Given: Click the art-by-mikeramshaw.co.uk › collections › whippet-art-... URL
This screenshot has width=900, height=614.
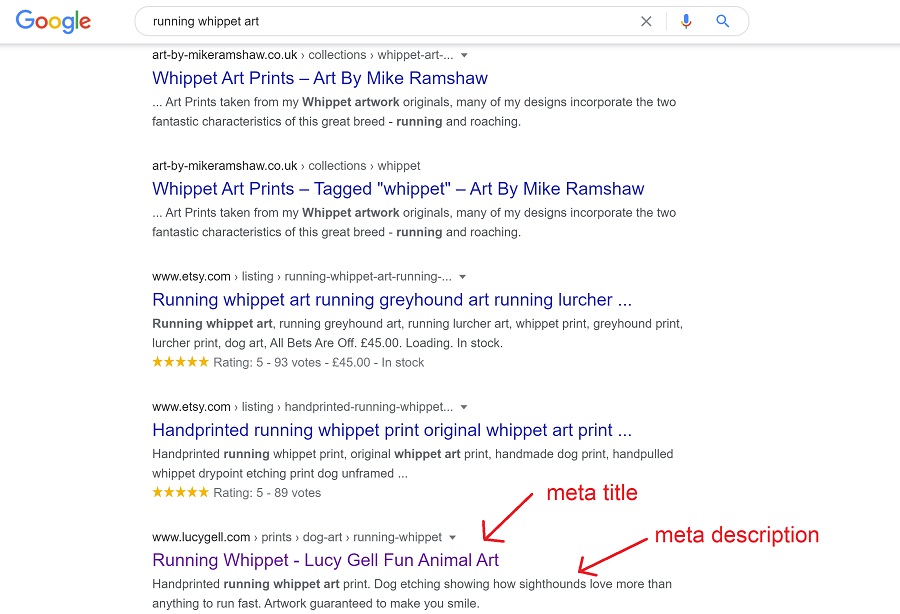Looking at the screenshot, I should point(302,55).
